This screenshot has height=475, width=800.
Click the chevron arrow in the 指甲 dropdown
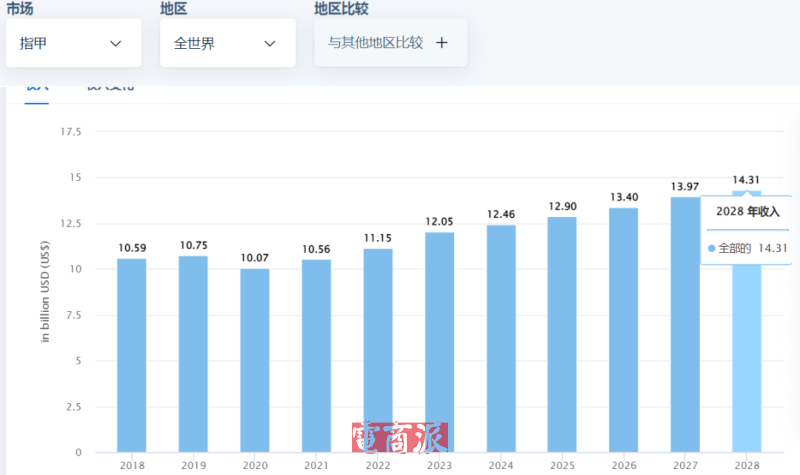[115, 44]
